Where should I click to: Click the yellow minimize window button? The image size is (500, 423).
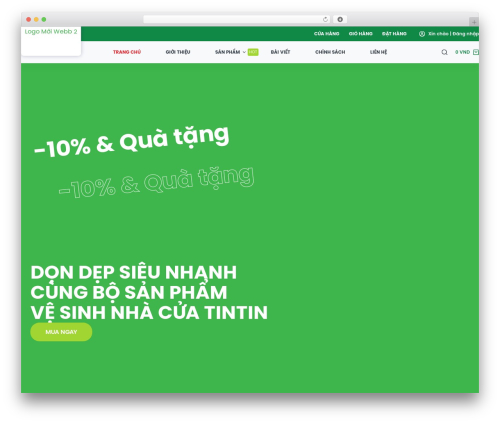tap(36, 19)
